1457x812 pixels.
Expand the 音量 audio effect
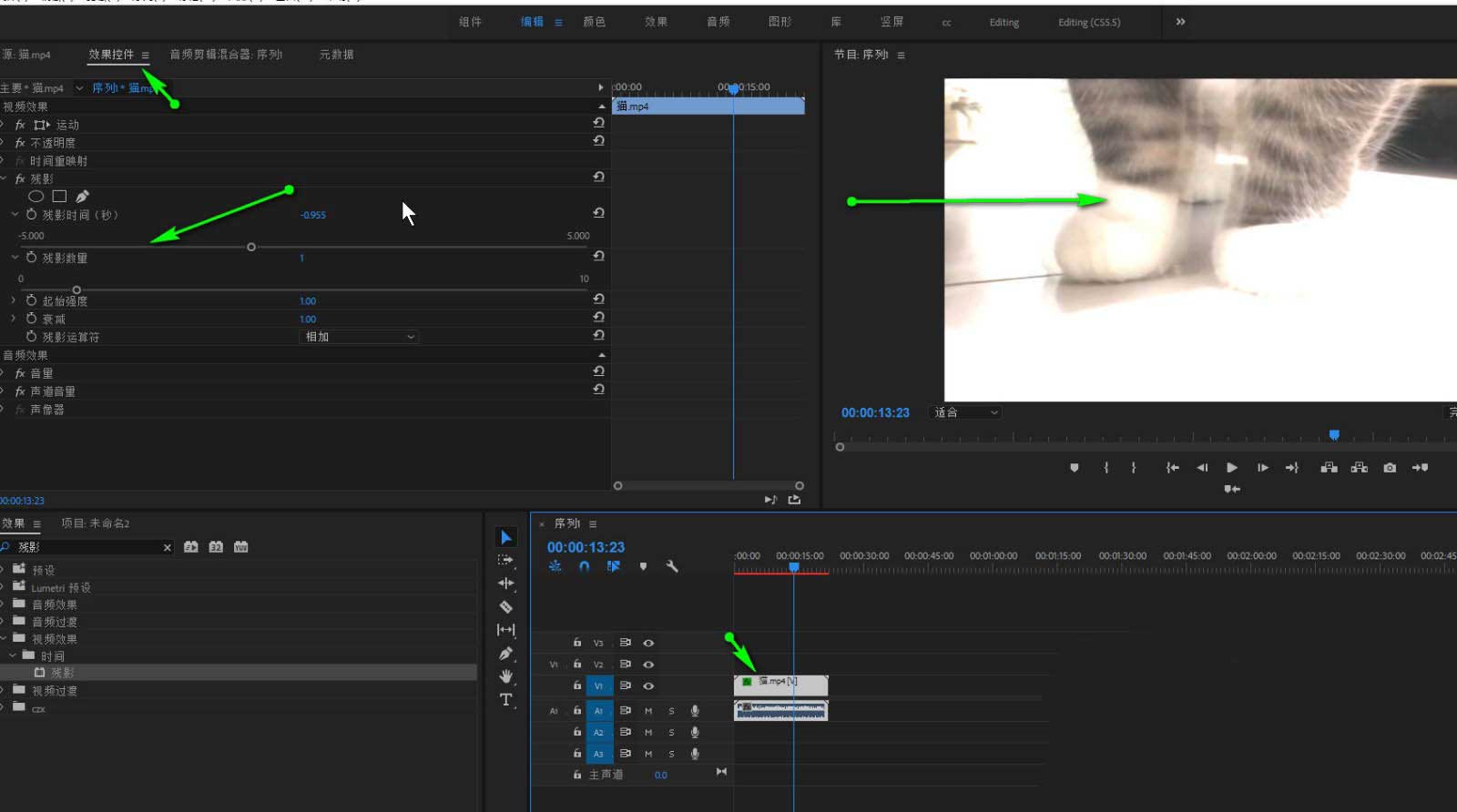[4, 373]
